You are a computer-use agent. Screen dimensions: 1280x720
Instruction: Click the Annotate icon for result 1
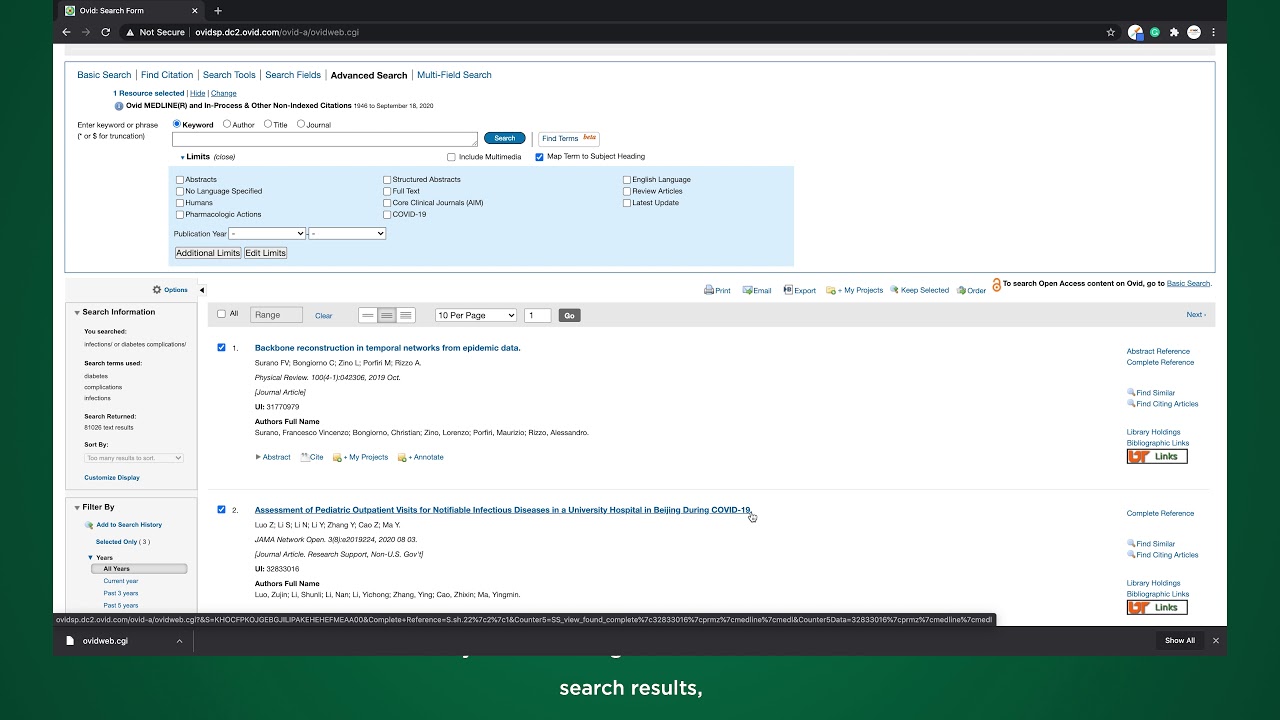coord(402,457)
